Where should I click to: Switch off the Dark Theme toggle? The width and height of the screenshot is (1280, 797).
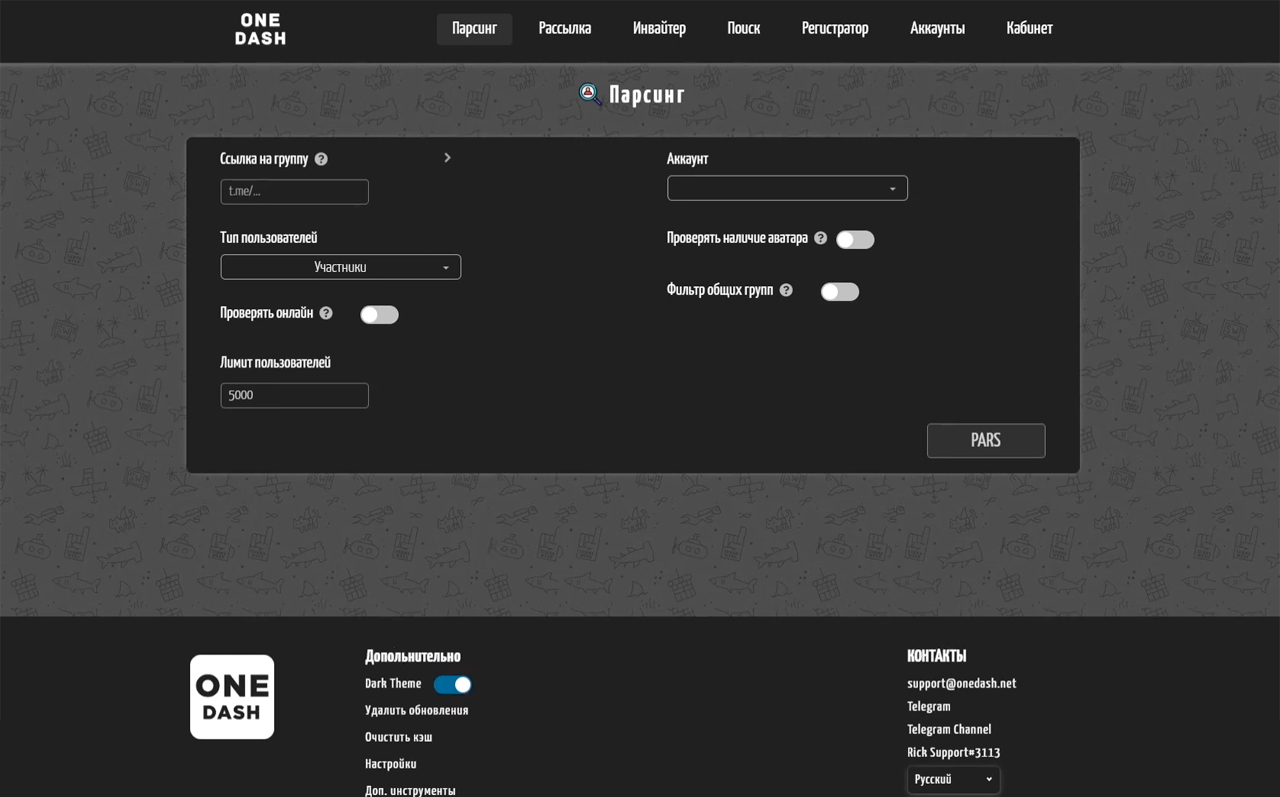click(x=452, y=685)
